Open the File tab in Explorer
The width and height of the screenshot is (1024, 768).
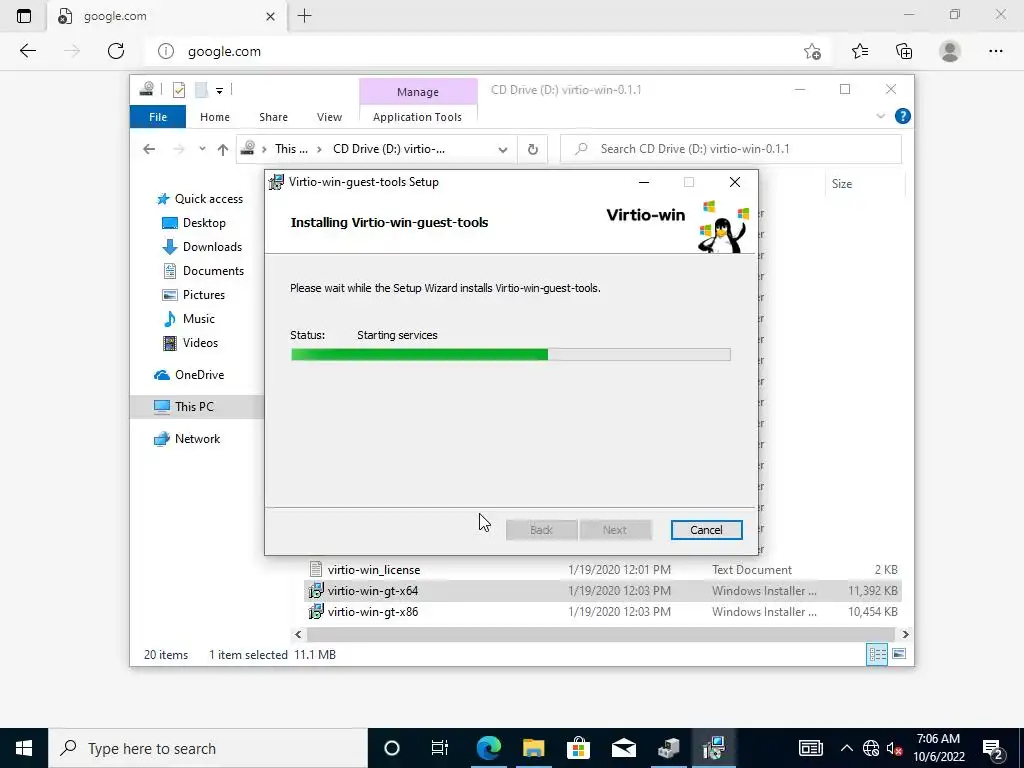coord(158,117)
